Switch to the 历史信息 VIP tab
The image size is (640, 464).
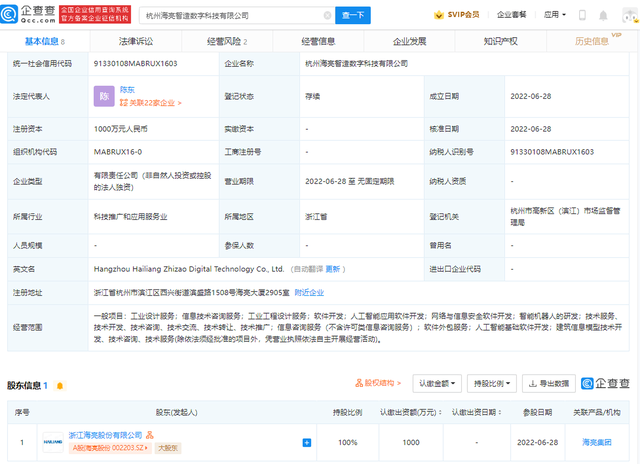[593, 41]
